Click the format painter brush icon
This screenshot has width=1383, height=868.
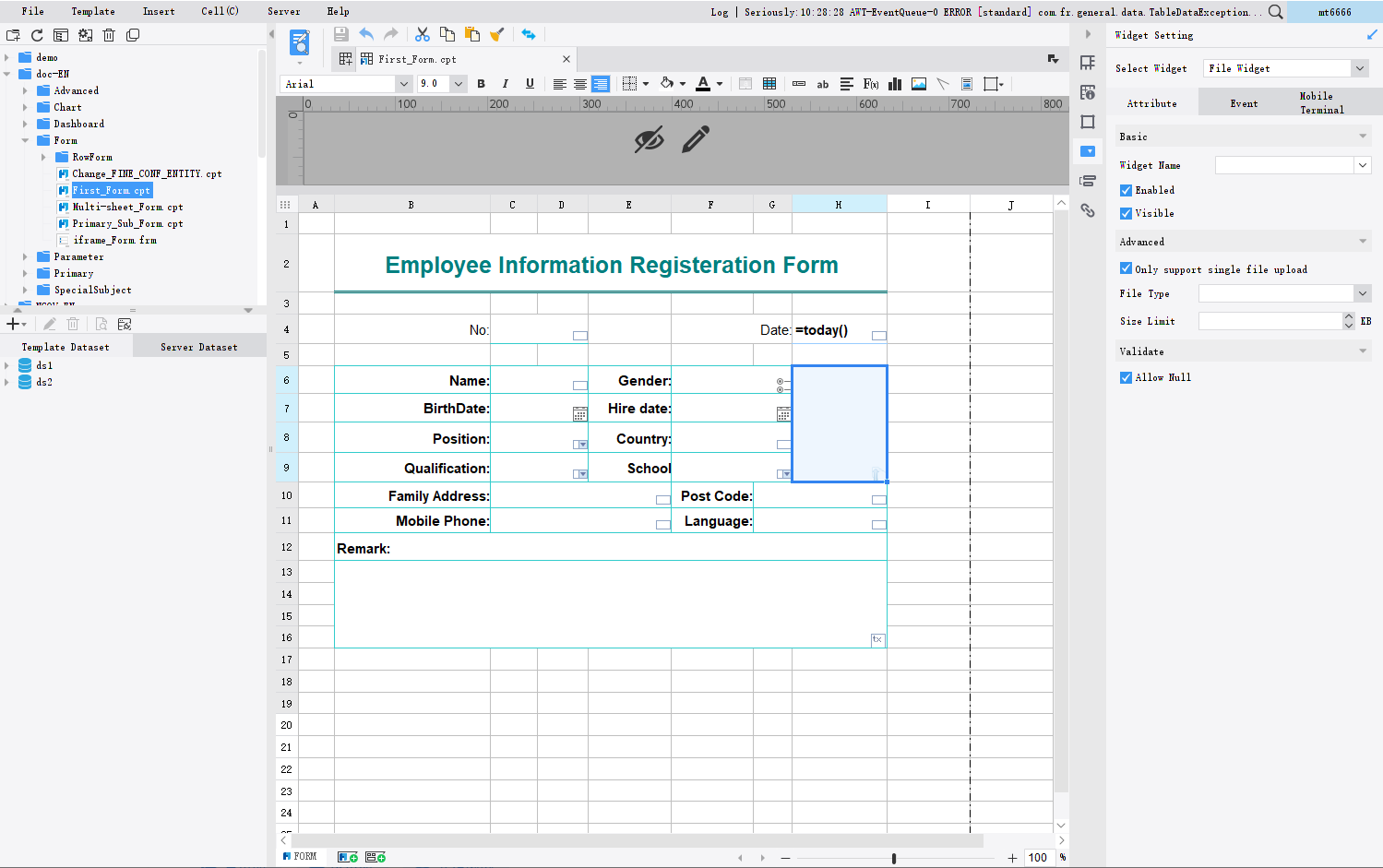497,34
